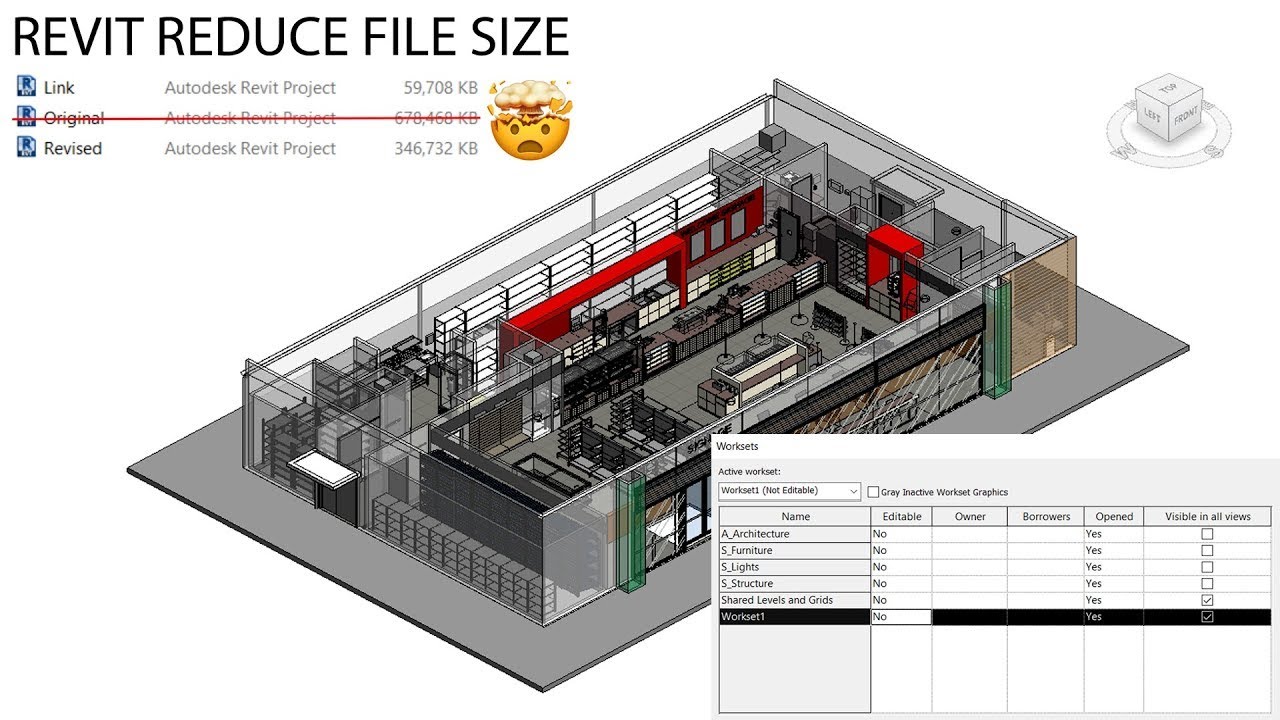Uncheck visibility for Shared Levels and Grids

1207,600
